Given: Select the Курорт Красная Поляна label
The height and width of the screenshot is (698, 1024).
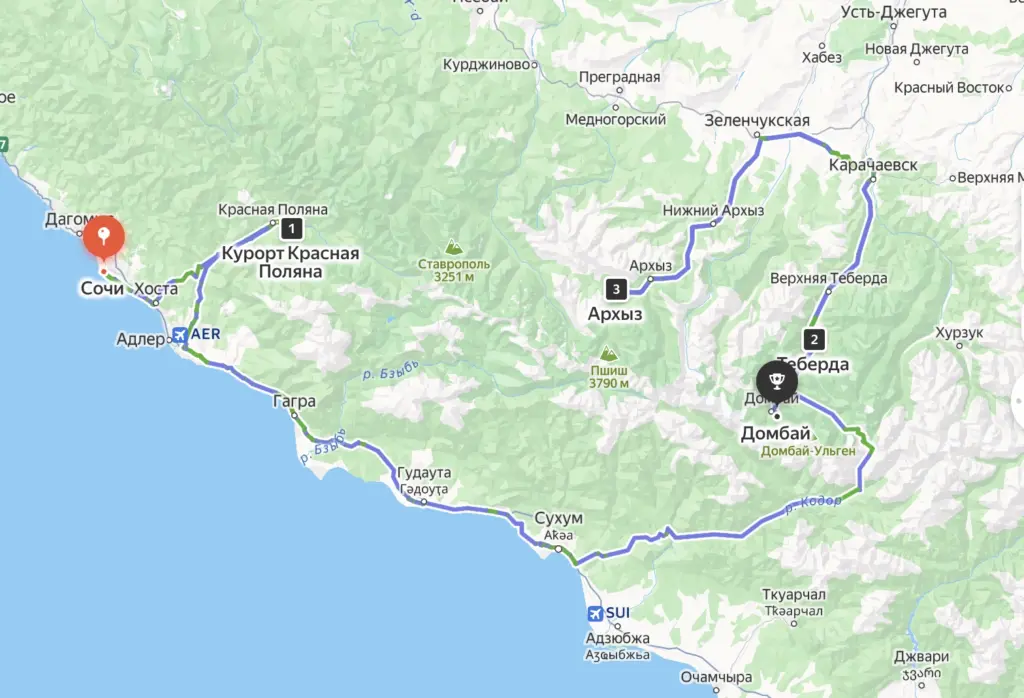Looking at the screenshot, I should point(291,262).
